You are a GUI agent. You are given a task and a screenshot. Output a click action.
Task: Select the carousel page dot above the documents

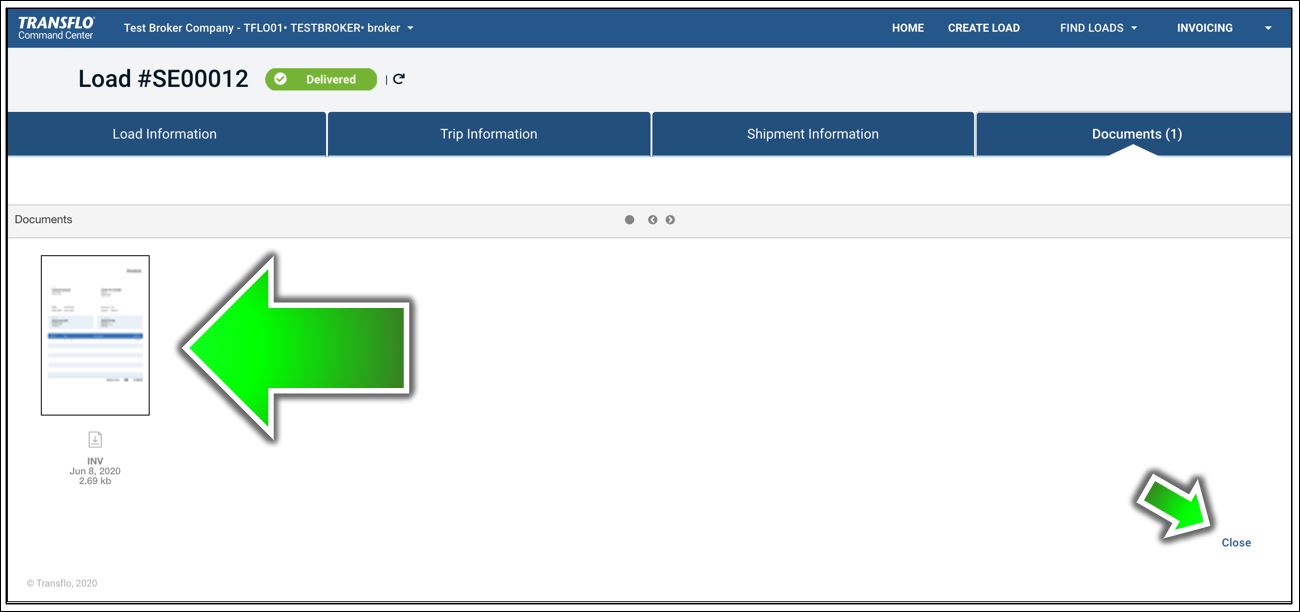coord(629,219)
